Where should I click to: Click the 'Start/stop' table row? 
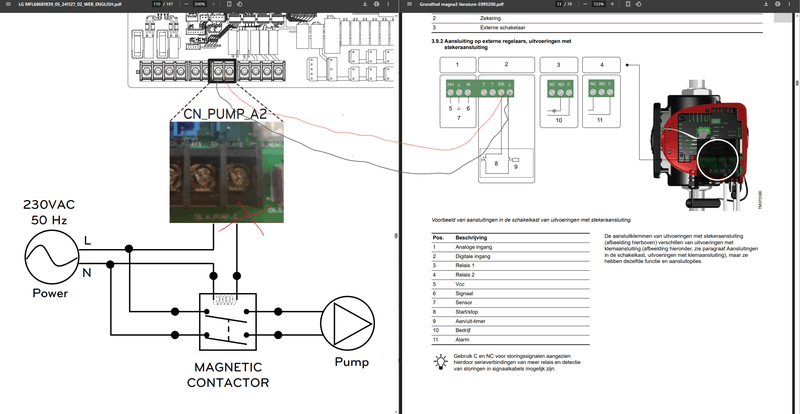click(510, 312)
